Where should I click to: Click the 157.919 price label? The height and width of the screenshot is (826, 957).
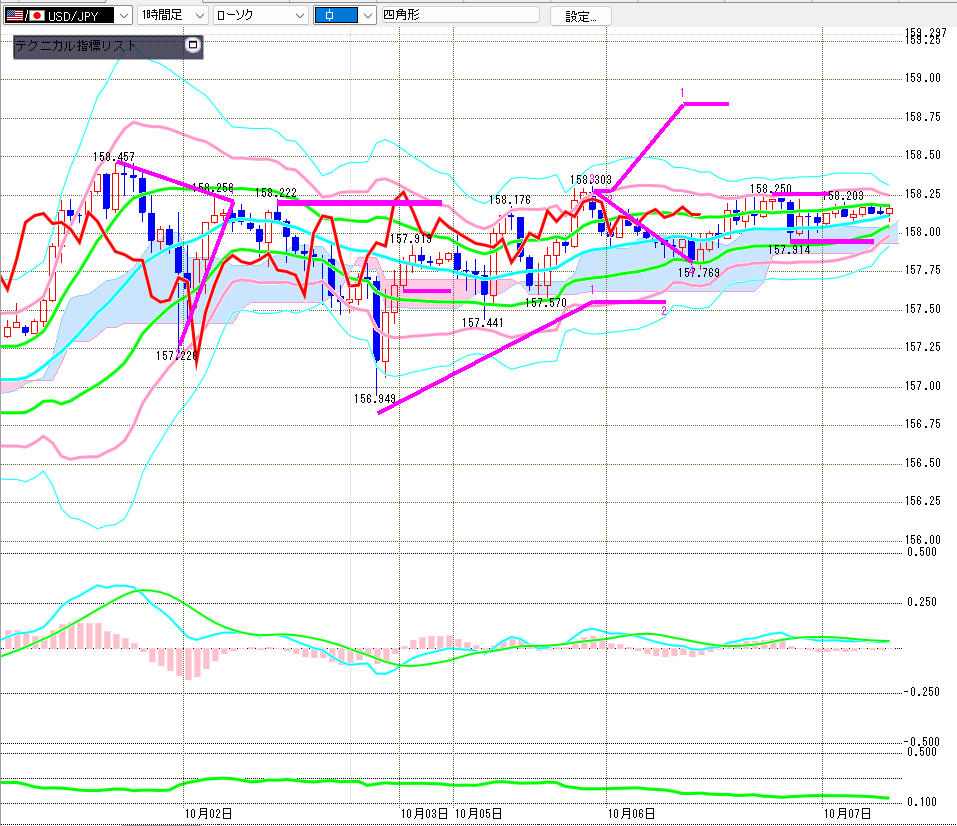click(x=411, y=239)
